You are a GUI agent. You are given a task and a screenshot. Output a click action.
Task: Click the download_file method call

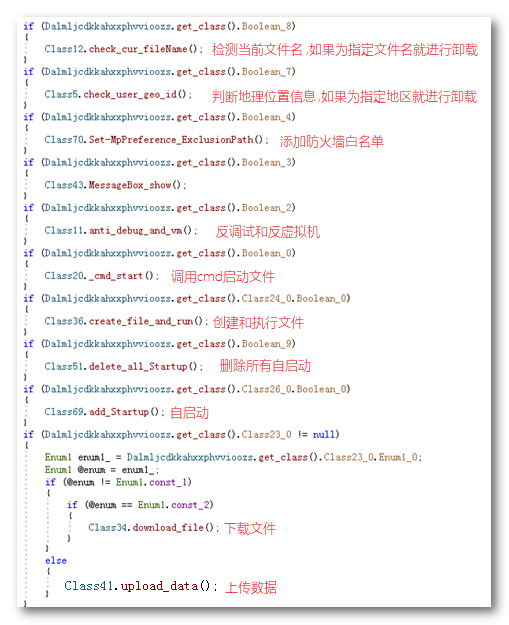click(168, 528)
